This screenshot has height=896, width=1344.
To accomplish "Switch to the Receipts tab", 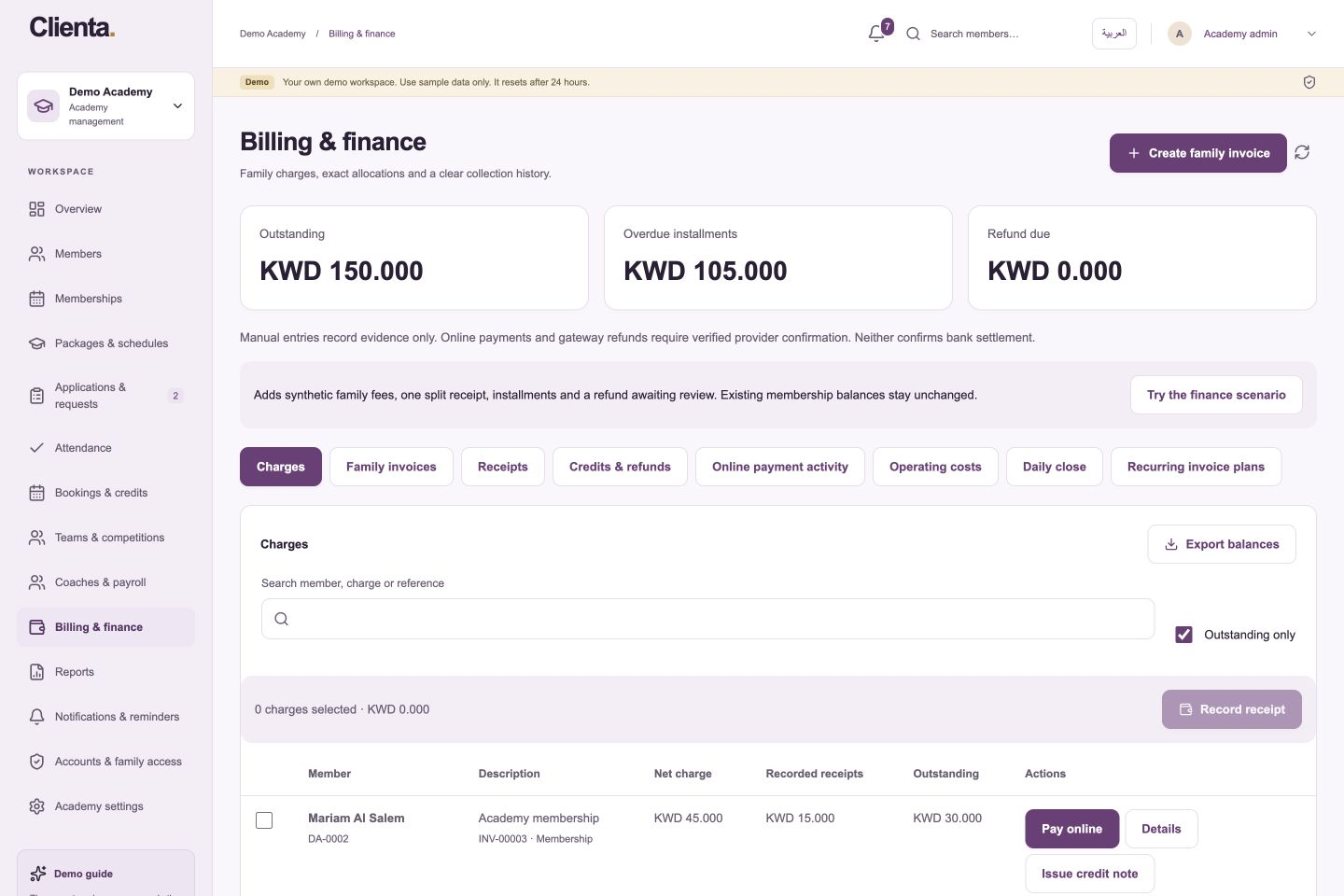I will pyautogui.click(x=503, y=467).
